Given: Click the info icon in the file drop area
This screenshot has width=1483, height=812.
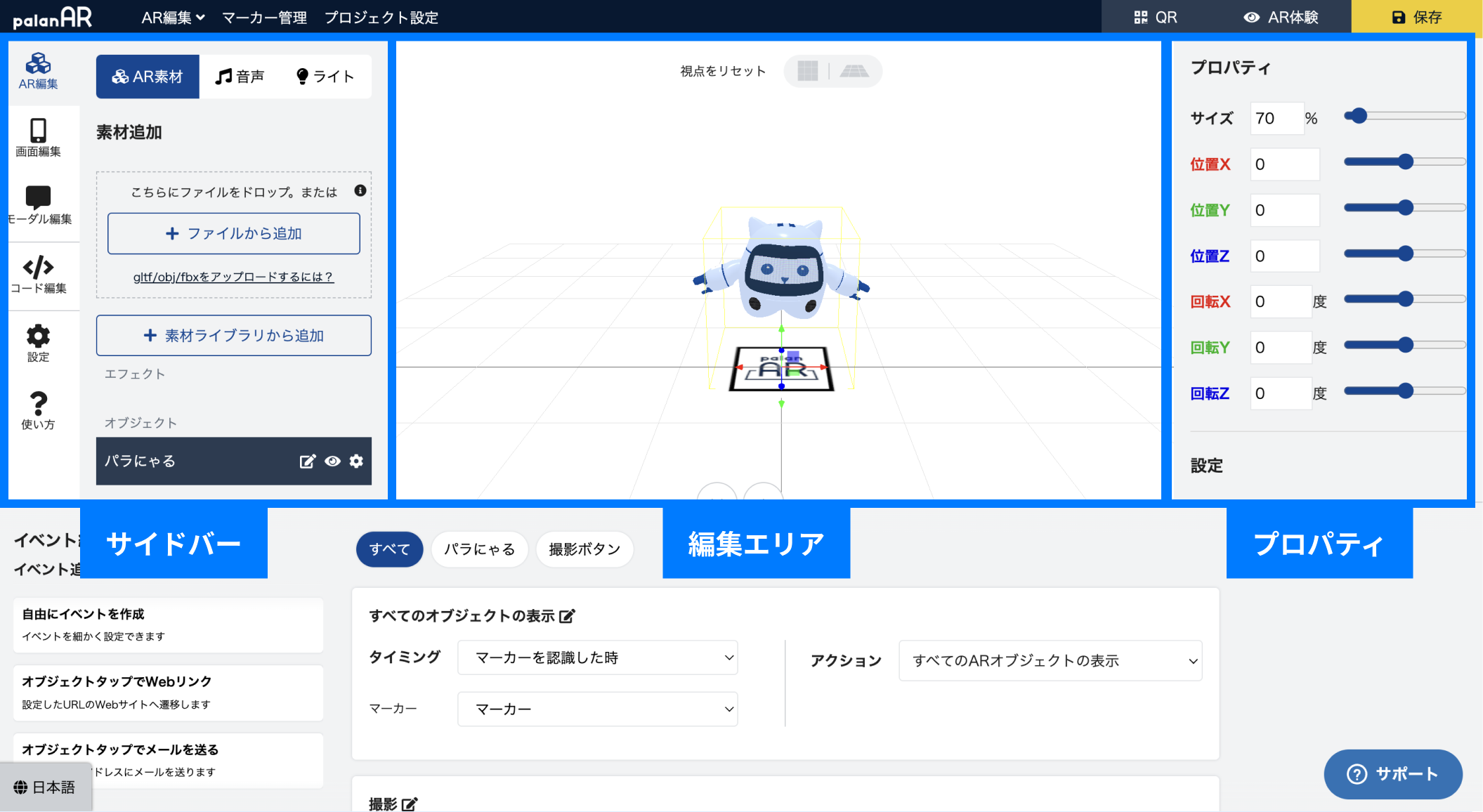Looking at the screenshot, I should coord(360,190).
